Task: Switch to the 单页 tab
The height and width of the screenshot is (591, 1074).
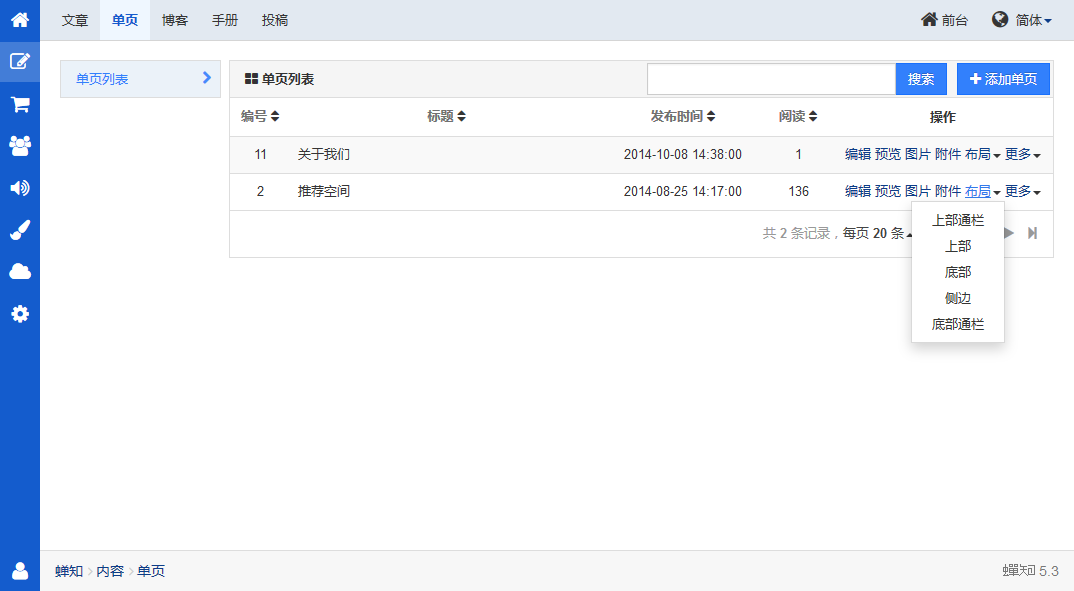Action: pos(125,21)
